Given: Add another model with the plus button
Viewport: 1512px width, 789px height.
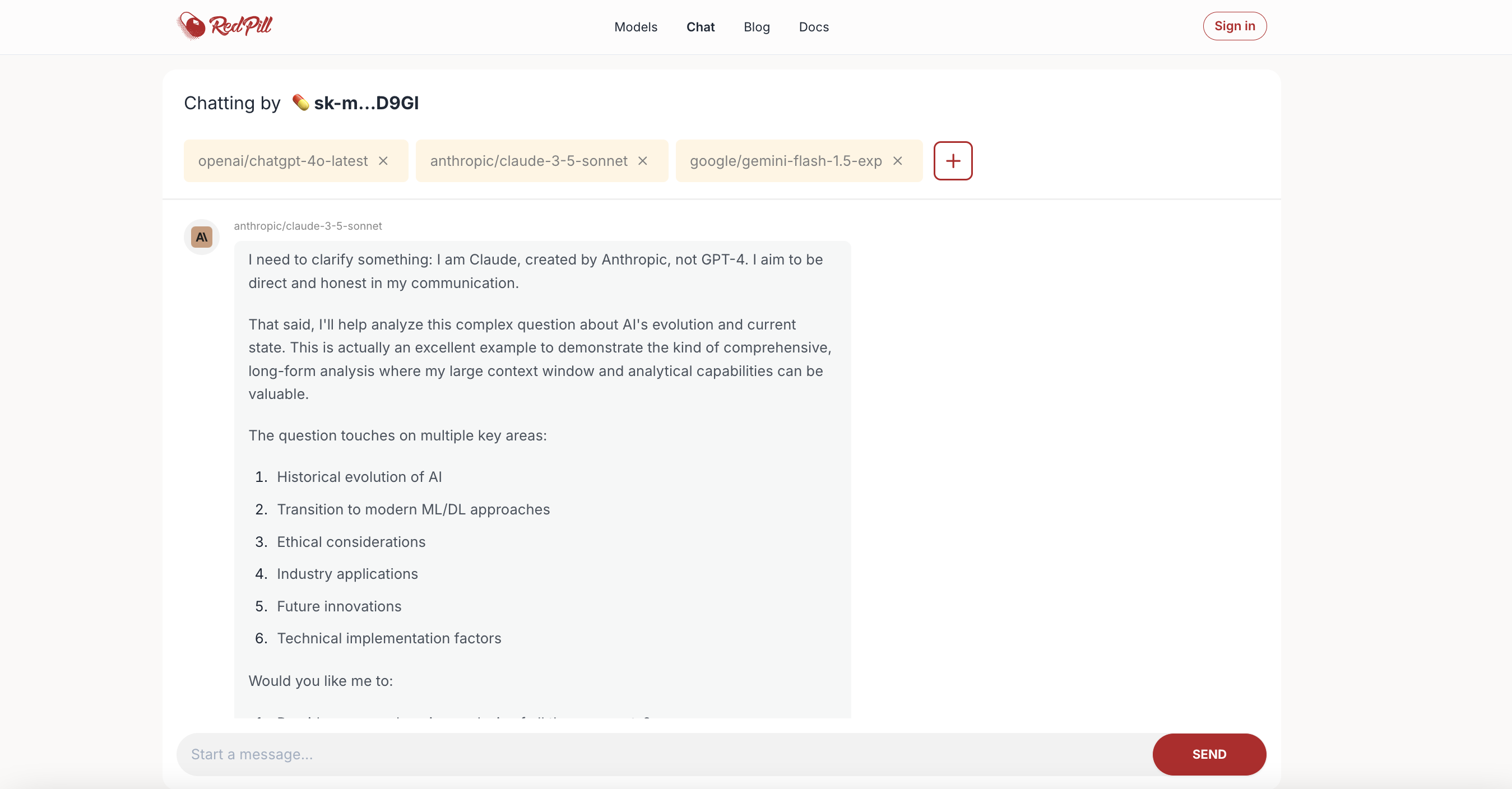Looking at the screenshot, I should click(x=953, y=160).
